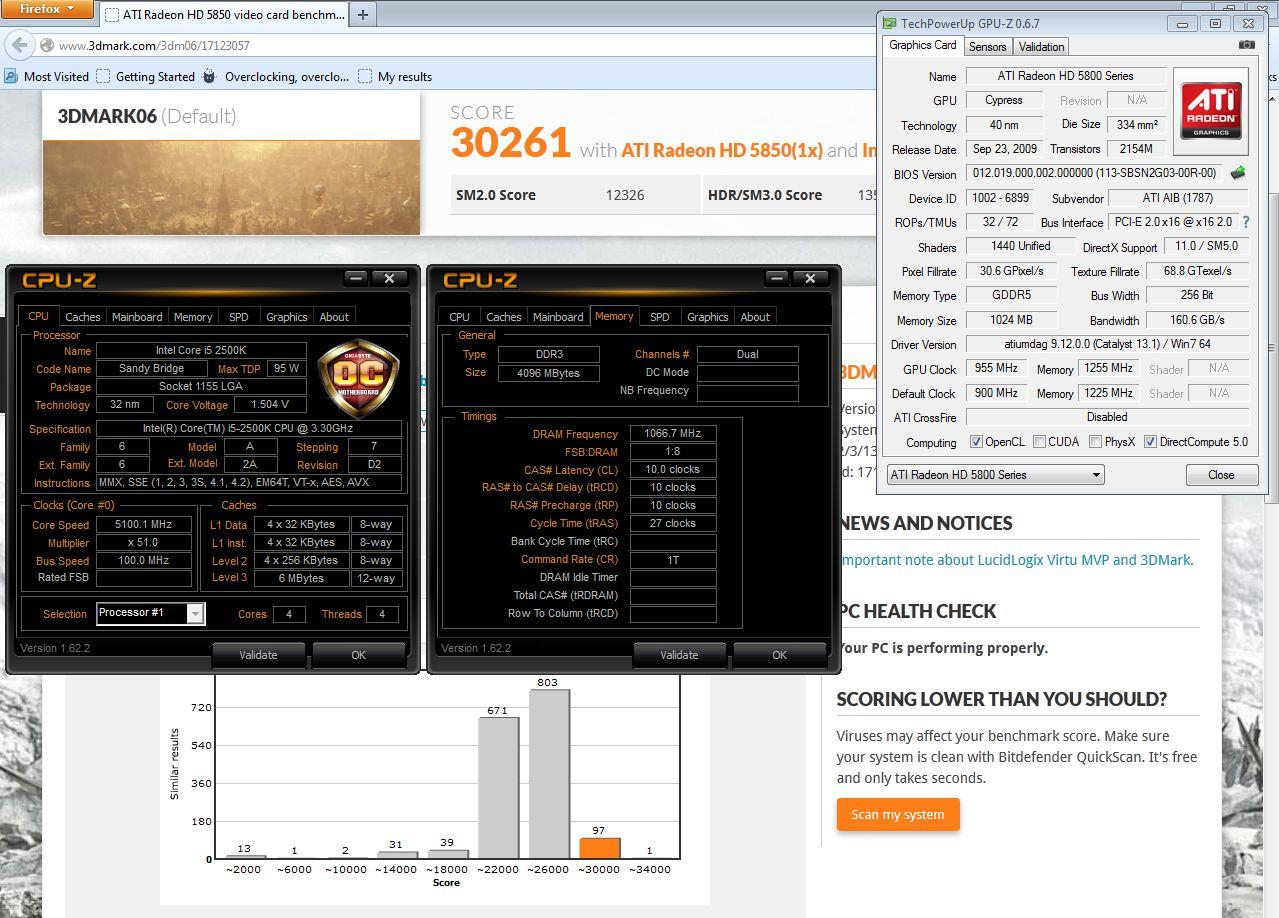Click OK in right CPU-Z window

[x=780, y=655]
